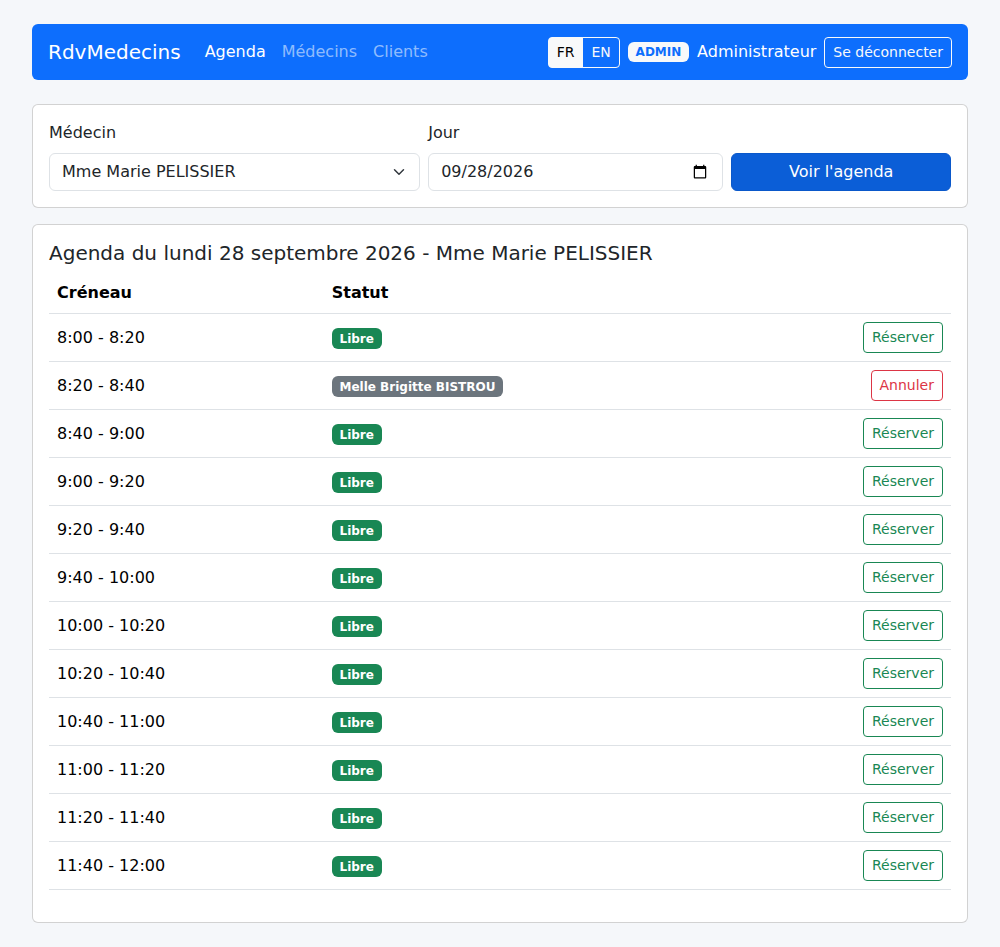The image size is (1000, 947).
Task: Book the 11:40 - 12:00 slot
Action: coord(902,865)
